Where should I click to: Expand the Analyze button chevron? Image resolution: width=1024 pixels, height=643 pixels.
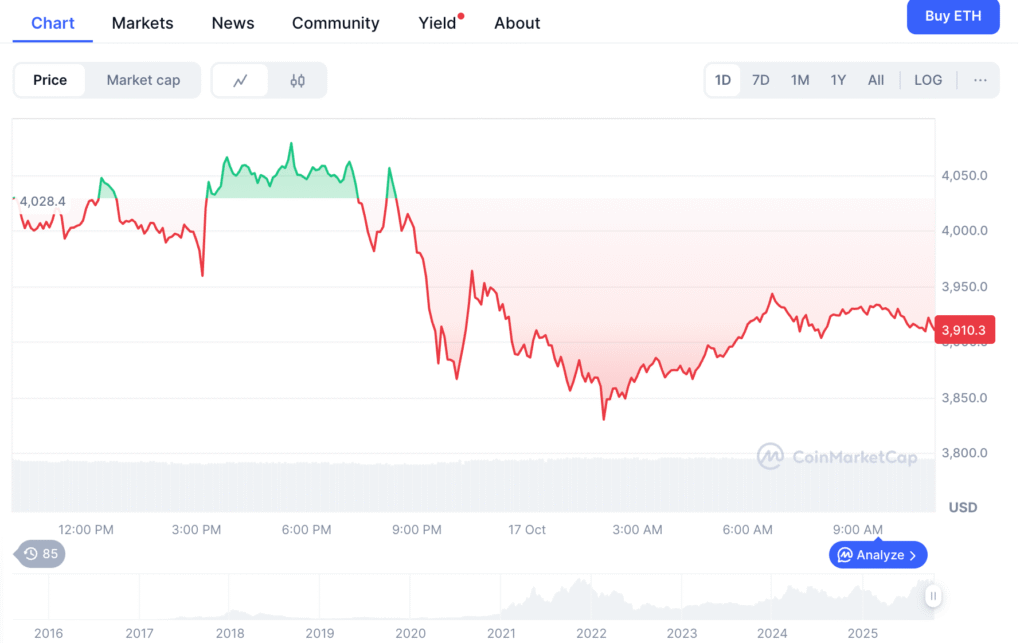click(x=914, y=555)
